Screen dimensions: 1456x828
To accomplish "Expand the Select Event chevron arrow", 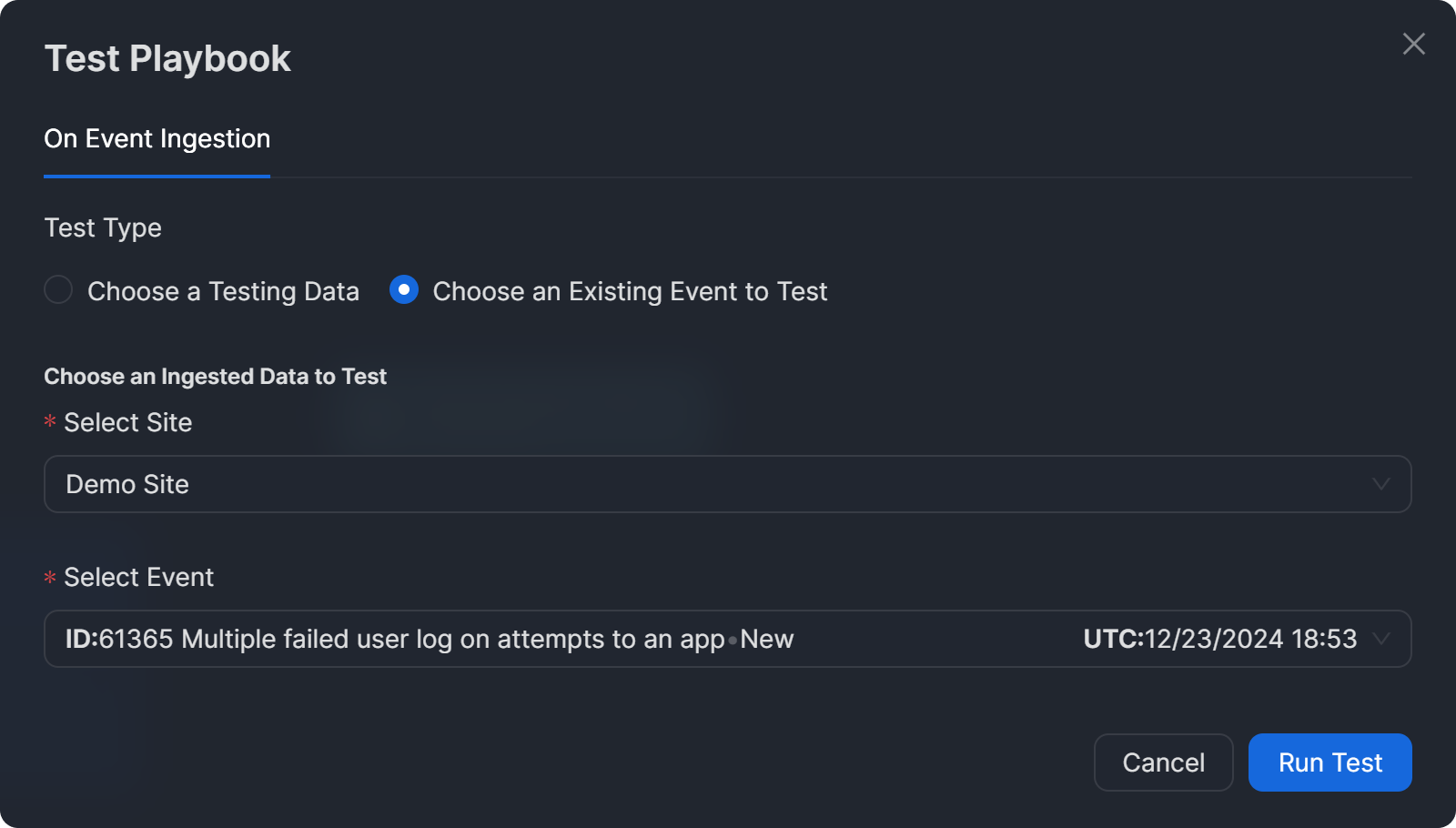I will click(1380, 639).
